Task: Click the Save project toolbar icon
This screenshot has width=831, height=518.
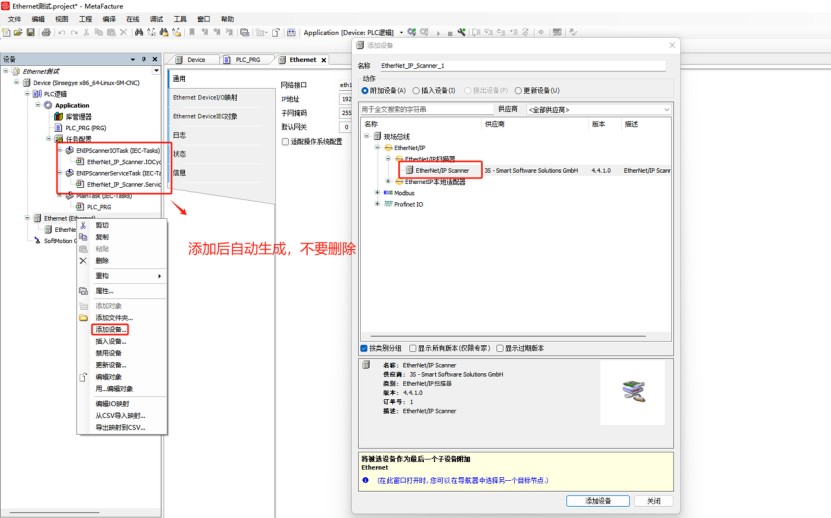Action: click(31, 32)
